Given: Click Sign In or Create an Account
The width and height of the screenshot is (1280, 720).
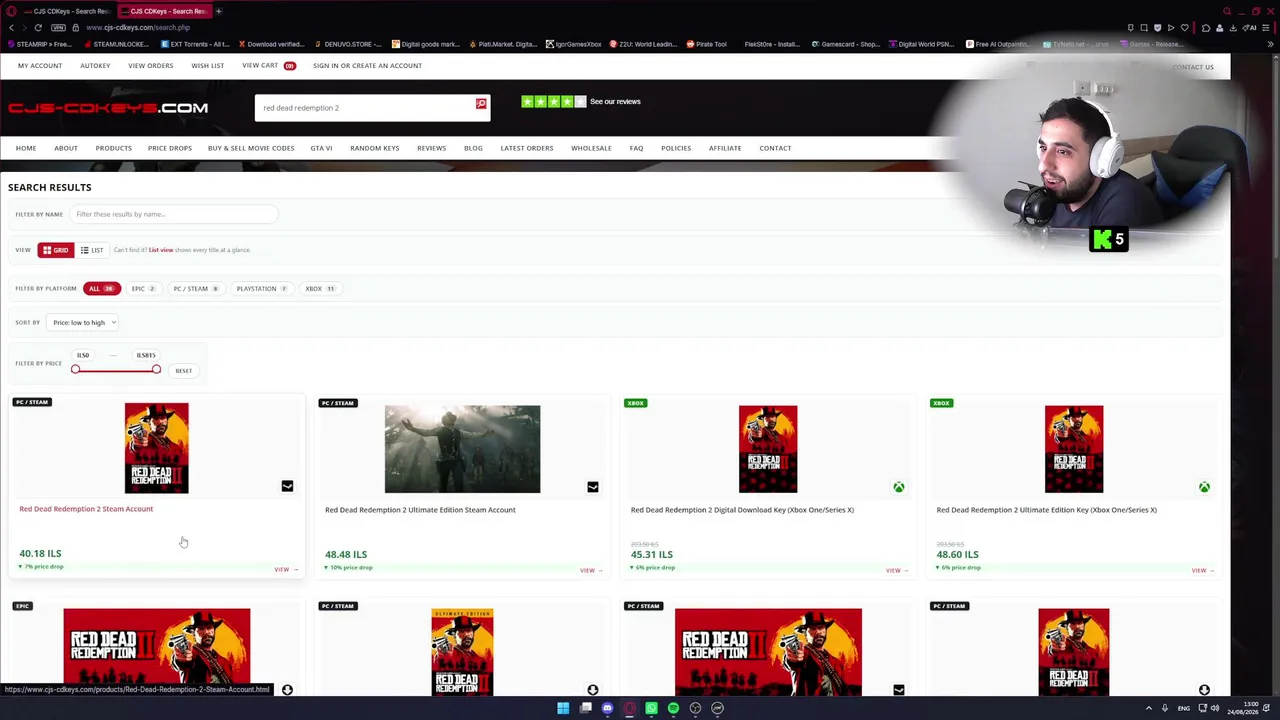Looking at the screenshot, I should point(367,66).
